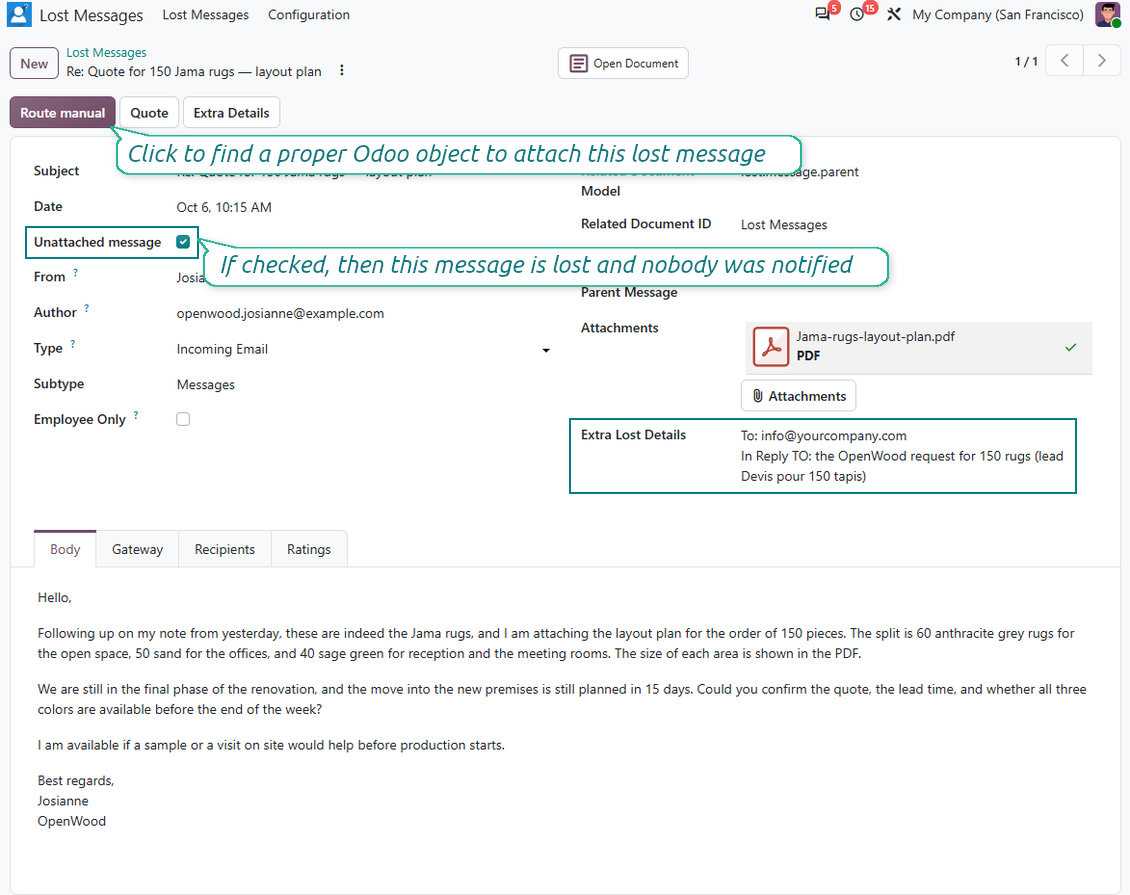The height and width of the screenshot is (895, 1130).
Task: Switch to the Body tab
Action: point(65,549)
